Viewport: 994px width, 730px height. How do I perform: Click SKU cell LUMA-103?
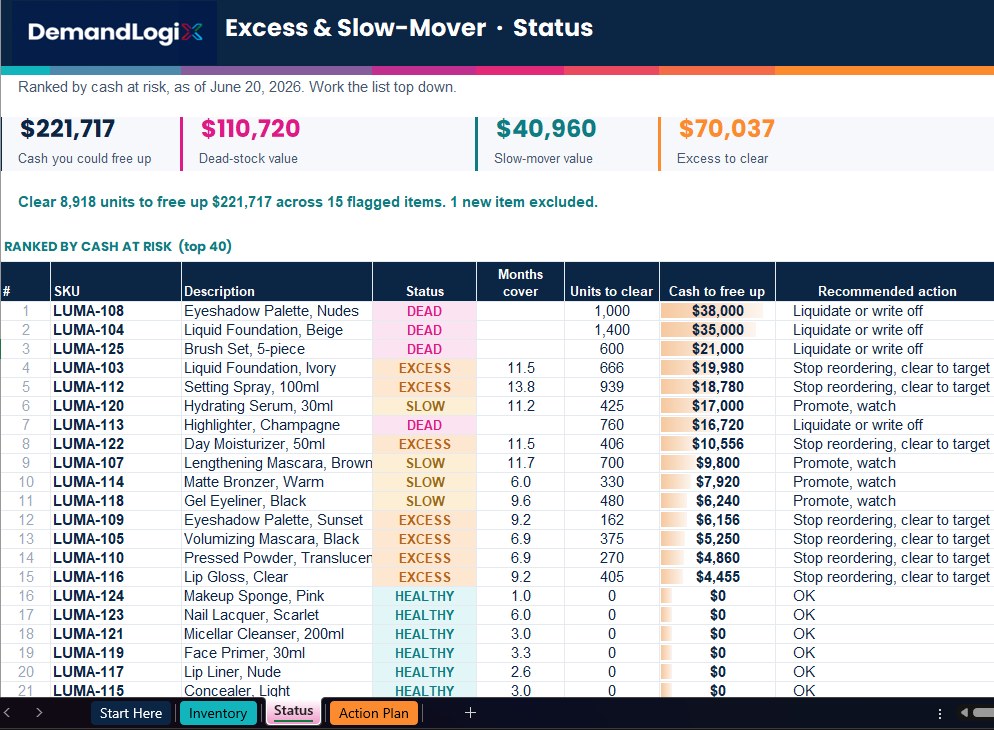point(116,368)
